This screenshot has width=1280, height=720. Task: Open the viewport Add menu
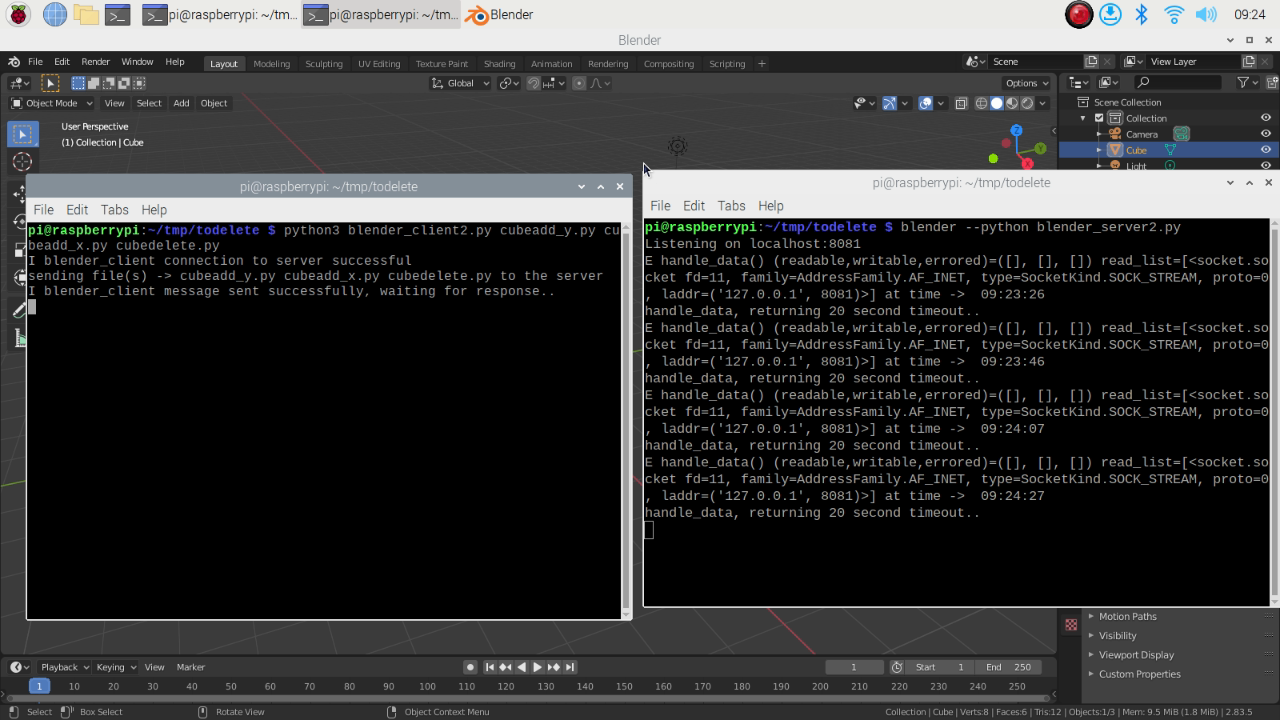pos(181,103)
